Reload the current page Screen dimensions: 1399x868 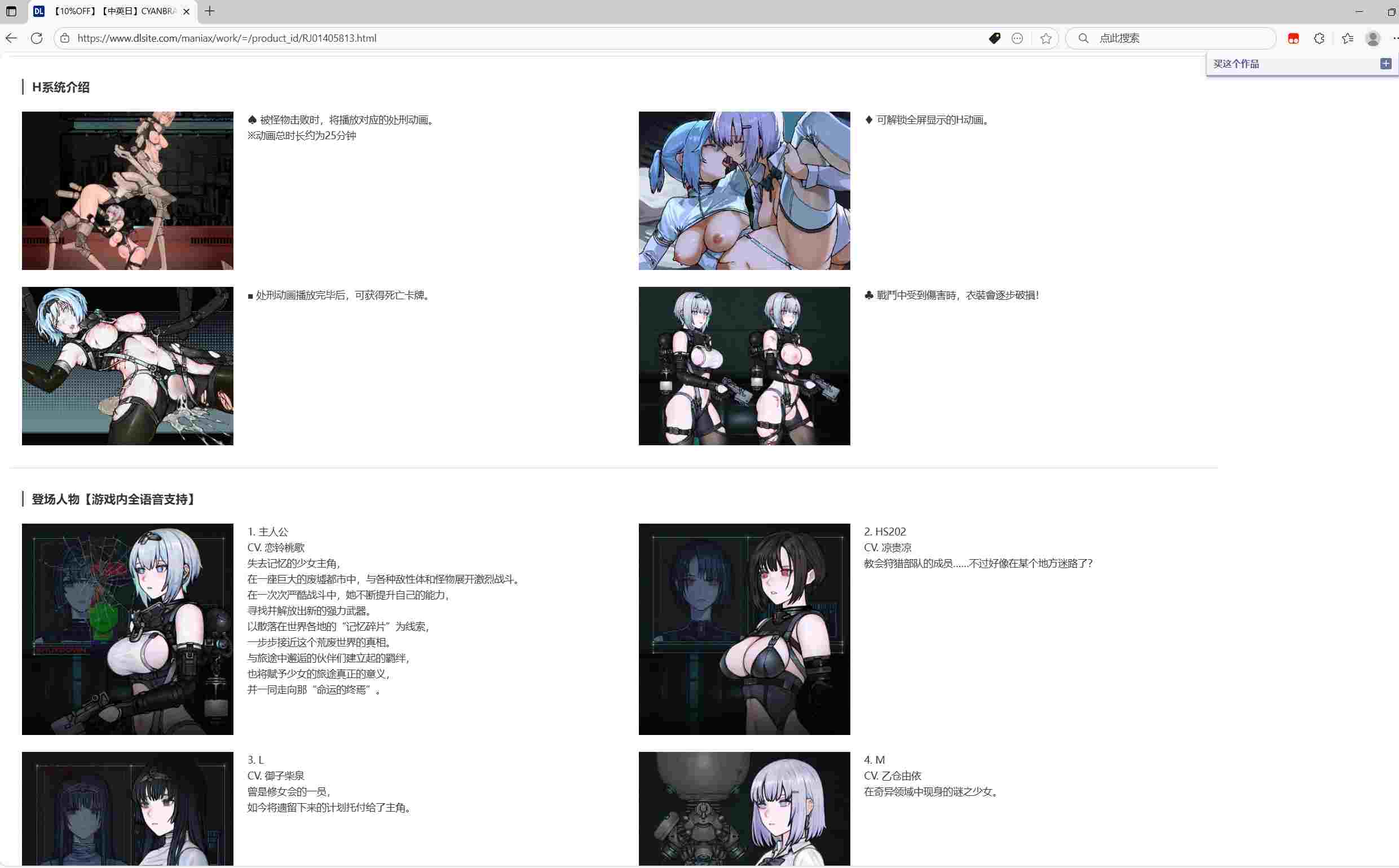tap(37, 38)
